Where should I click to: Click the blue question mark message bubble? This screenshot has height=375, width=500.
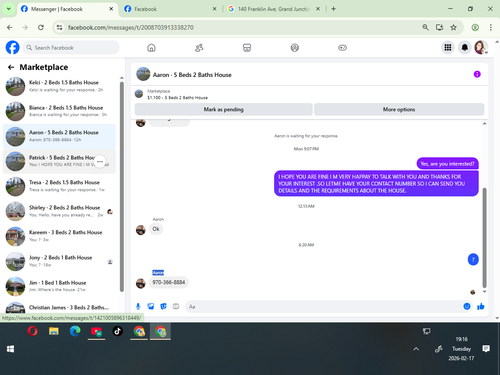473,259
